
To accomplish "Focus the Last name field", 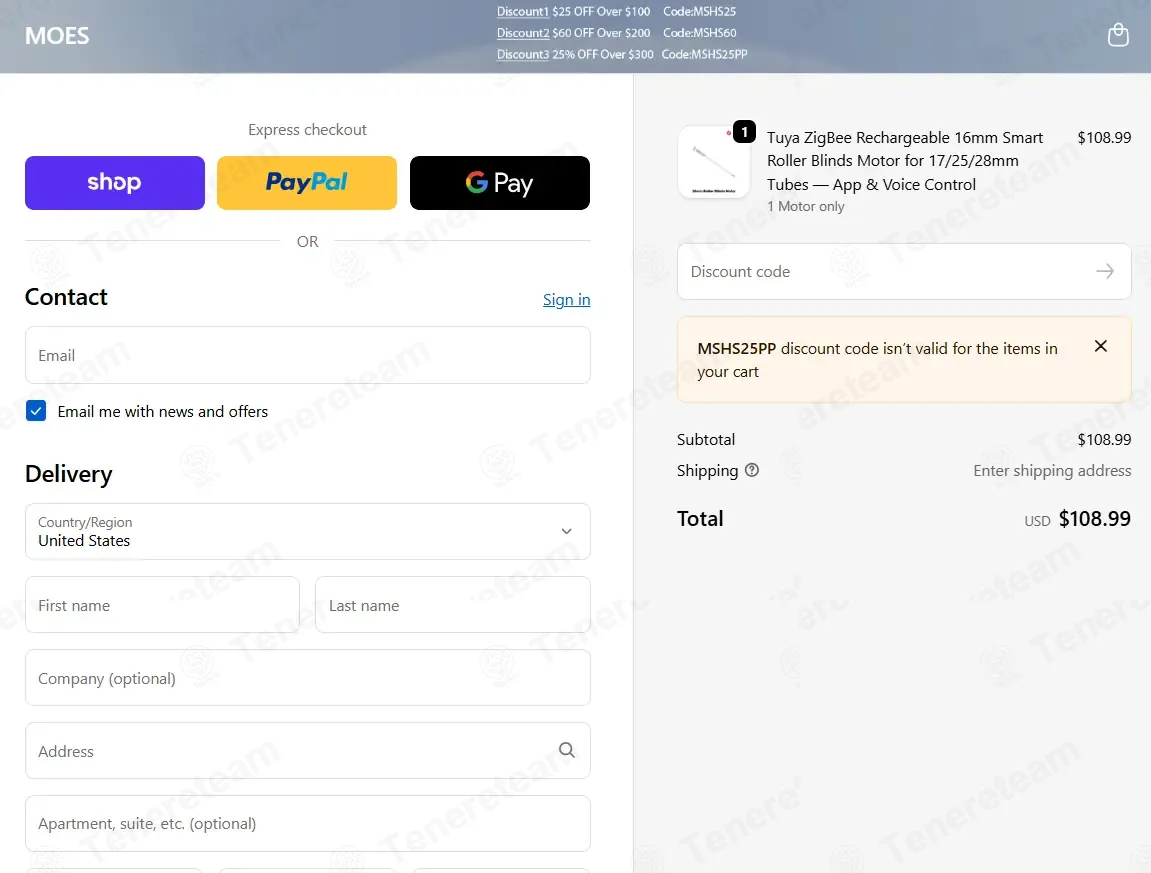I will click(453, 605).
